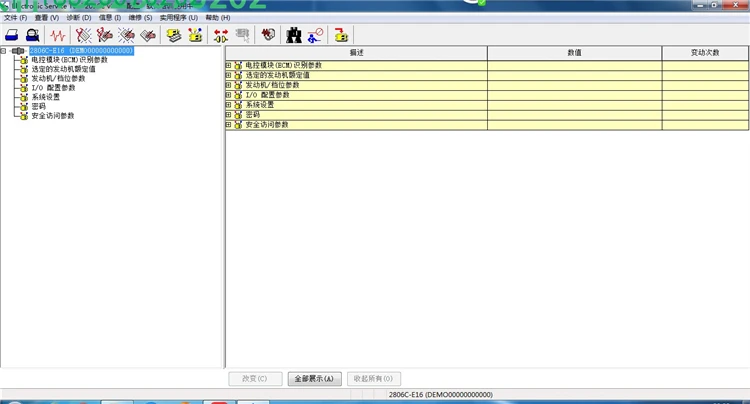The image size is (750, 404).
Task: Open the 维修 (S) menu
Action: click(140, 18)
